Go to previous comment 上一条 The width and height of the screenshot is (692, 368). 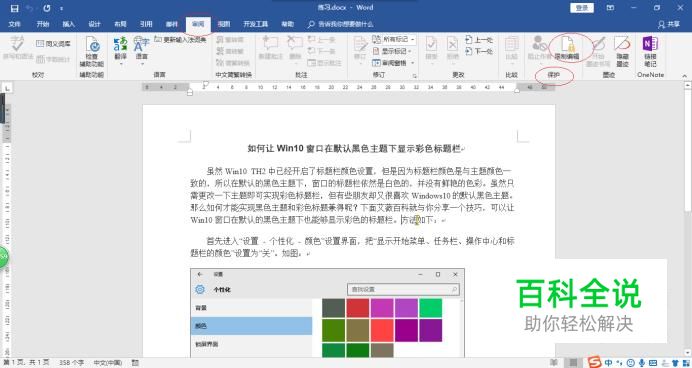(x=321, y=40)
